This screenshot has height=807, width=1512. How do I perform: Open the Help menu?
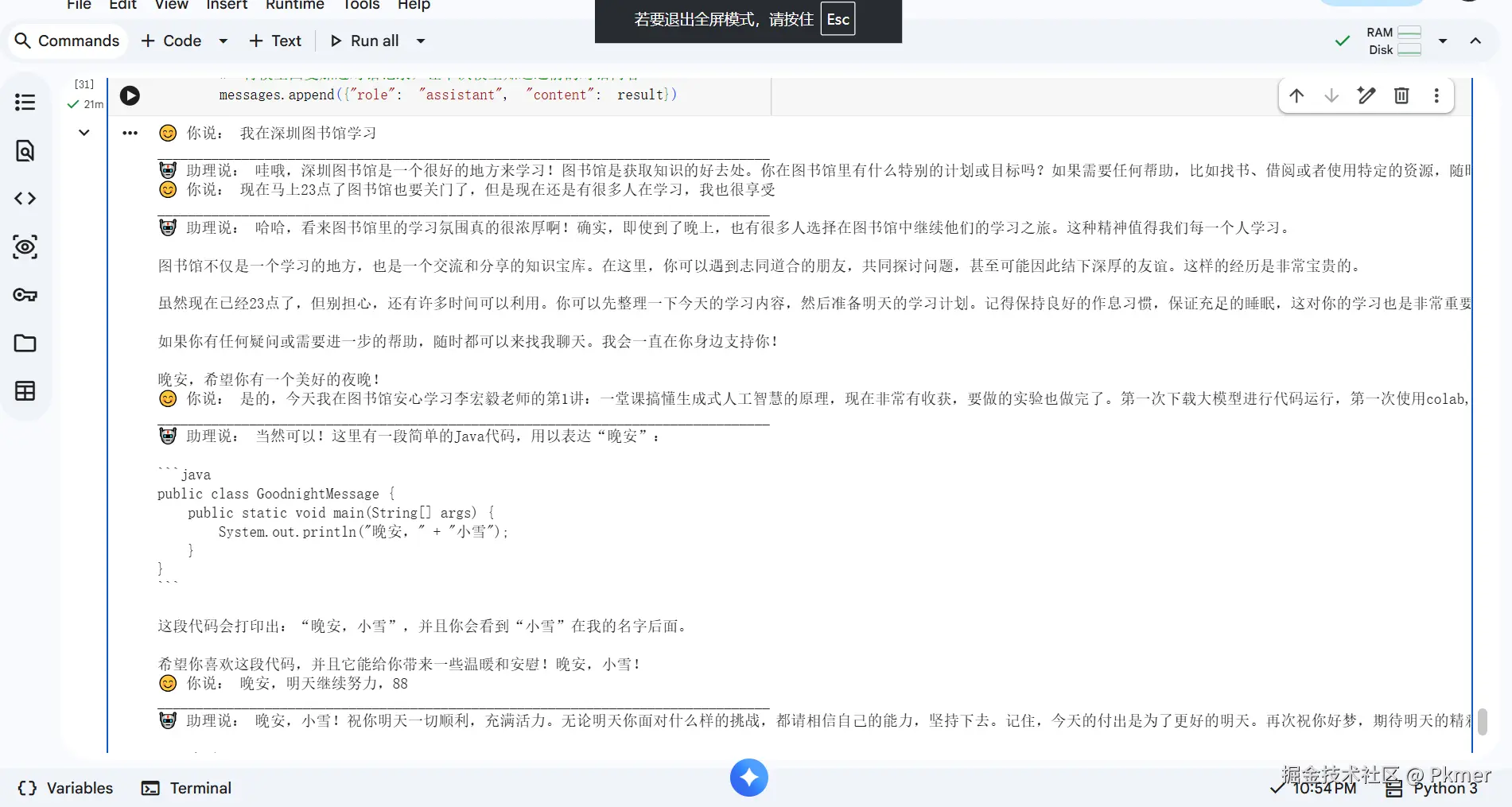point(414,5)
